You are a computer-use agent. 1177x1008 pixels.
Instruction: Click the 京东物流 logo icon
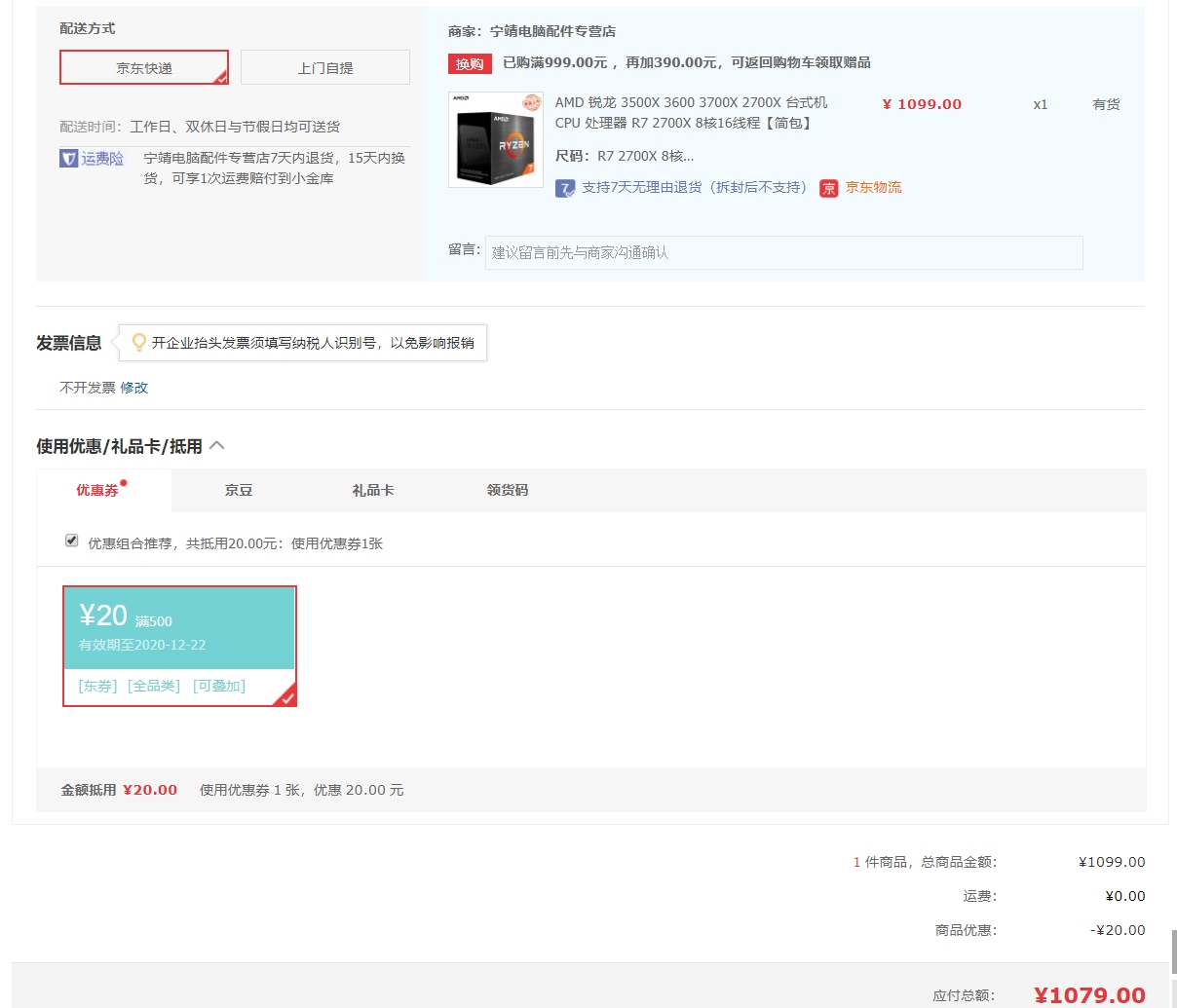(829, 188)
